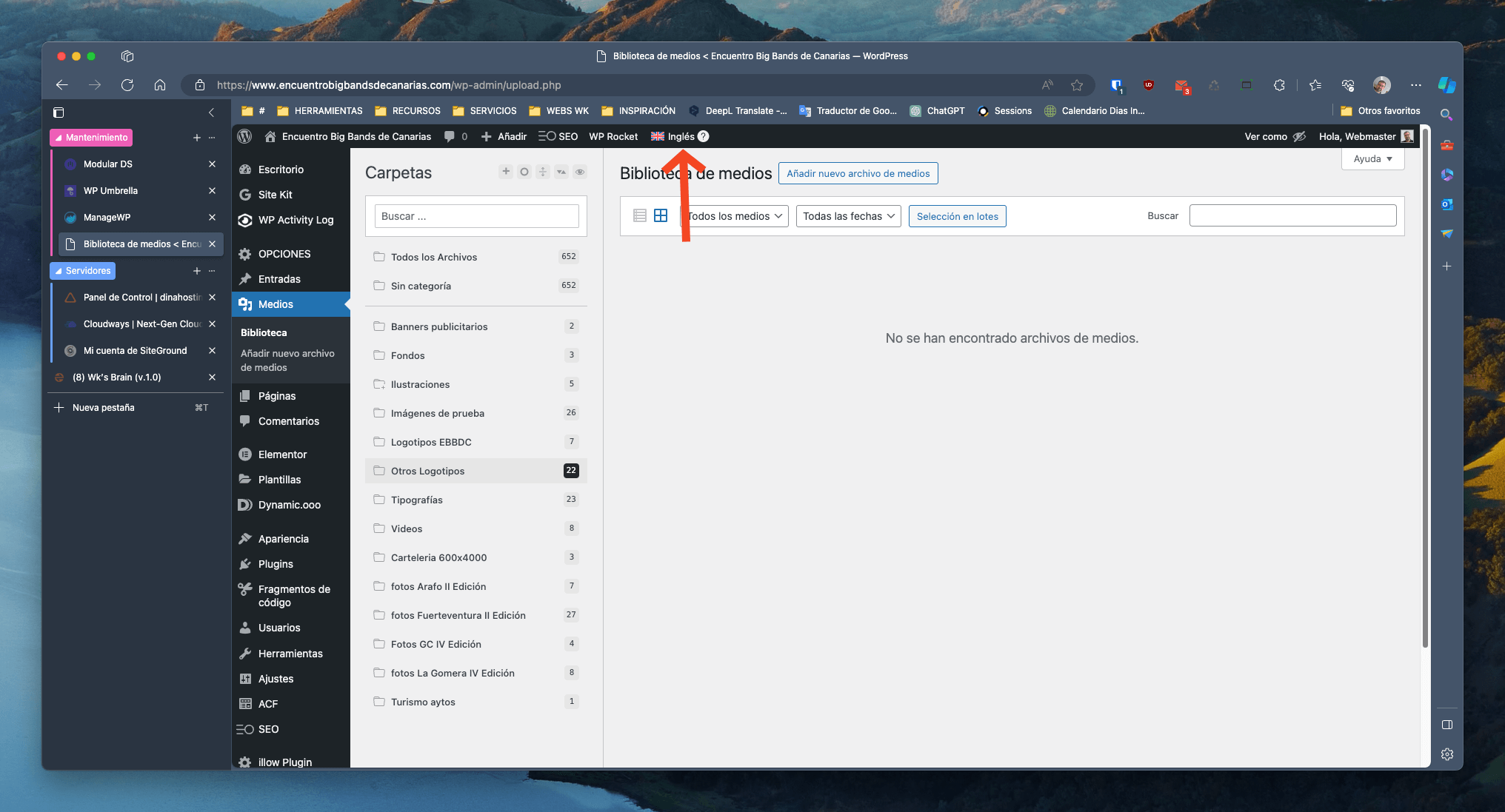Click the Usuarios person icon in sidebar
The image size is (1505, 812).
pos(245,628)
